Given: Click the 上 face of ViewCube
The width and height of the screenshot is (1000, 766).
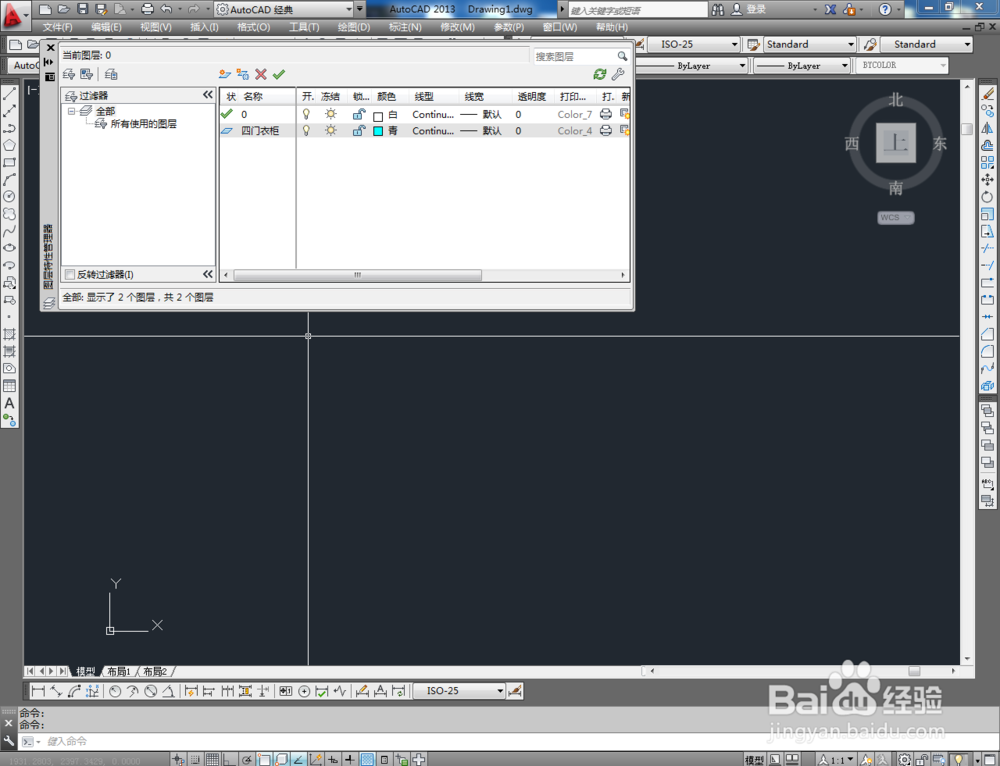Looking at the screenshot, I should pos(895,143).
